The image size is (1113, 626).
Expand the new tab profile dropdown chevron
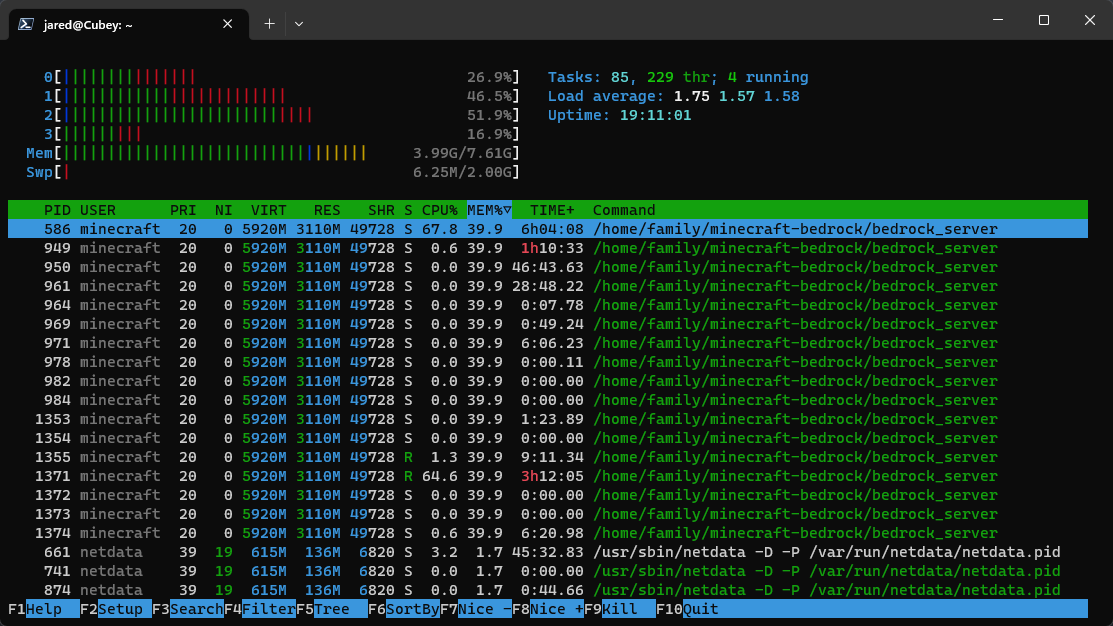click(x=299, y=23)
